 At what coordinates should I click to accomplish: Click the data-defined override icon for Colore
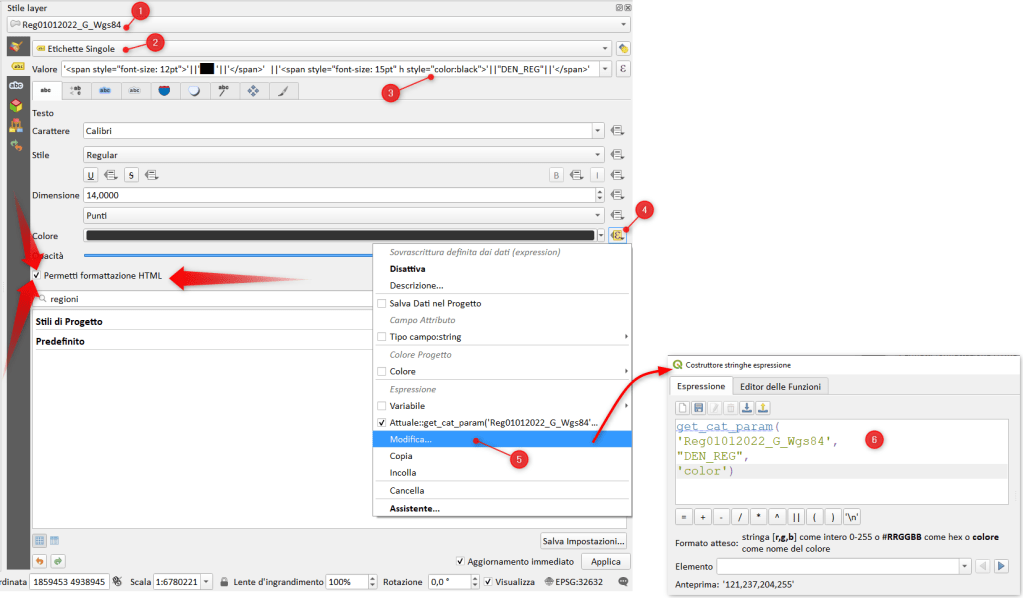coord(618,235)
